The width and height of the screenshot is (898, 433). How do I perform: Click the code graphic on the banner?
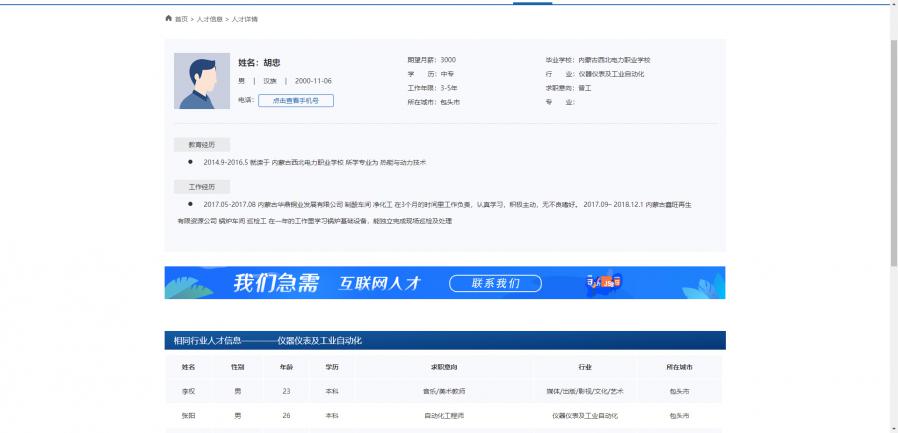pos(604,283)
